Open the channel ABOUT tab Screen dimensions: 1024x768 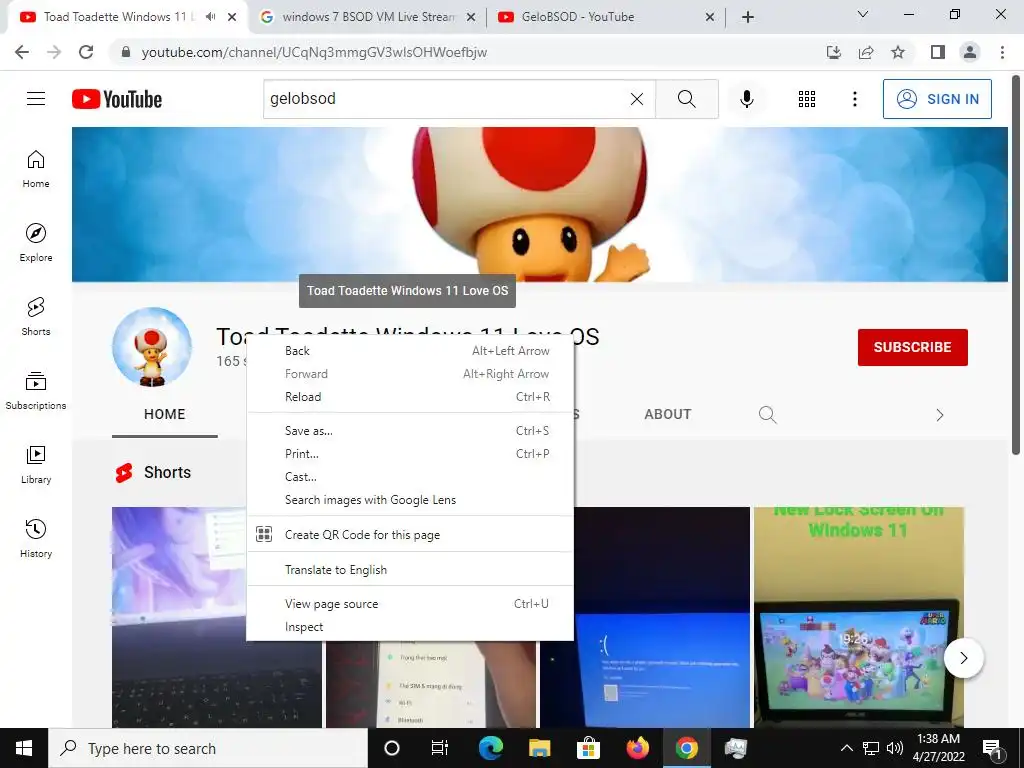(x=667, y=414)
